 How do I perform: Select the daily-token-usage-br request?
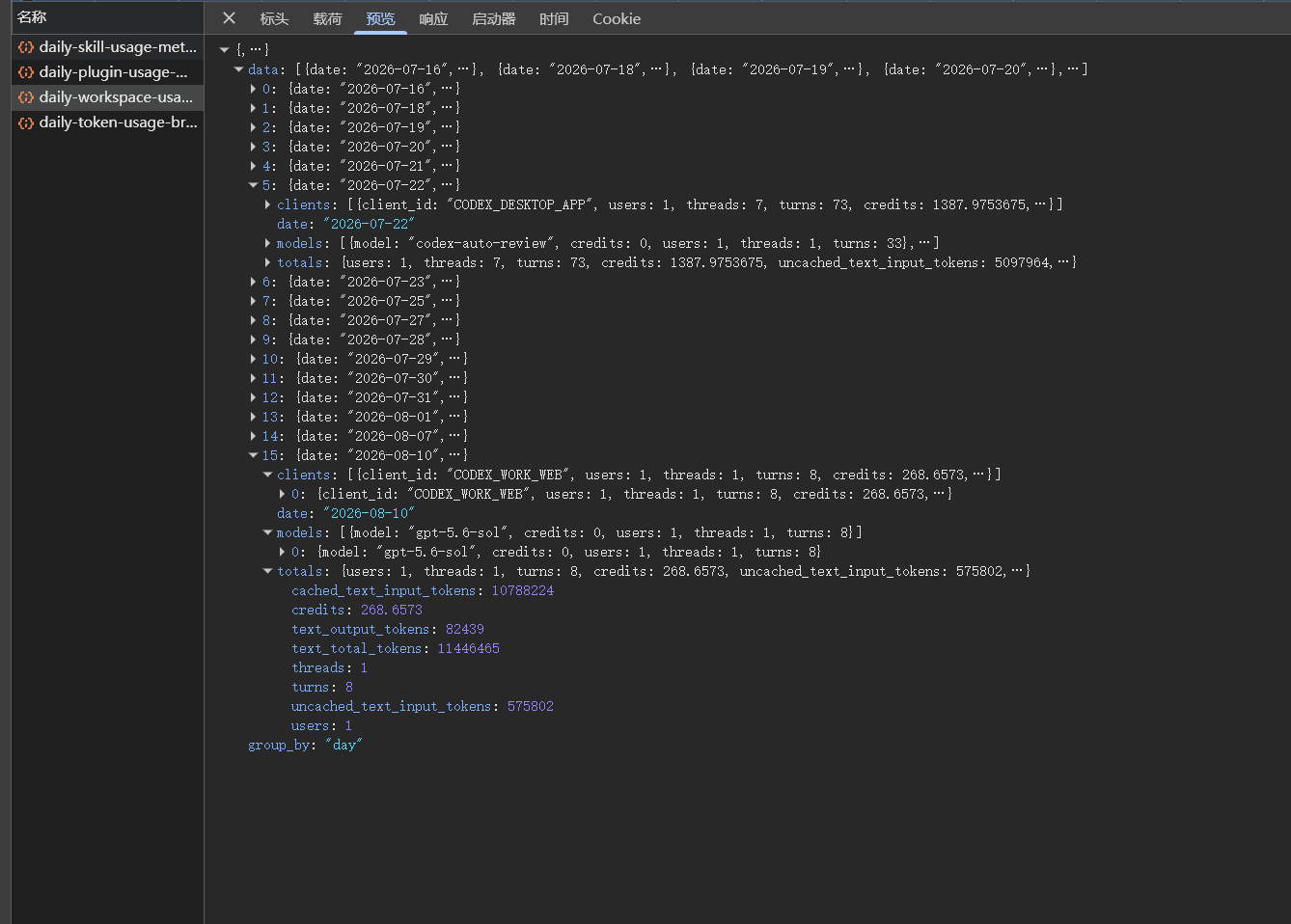click(x=108, y=122)
